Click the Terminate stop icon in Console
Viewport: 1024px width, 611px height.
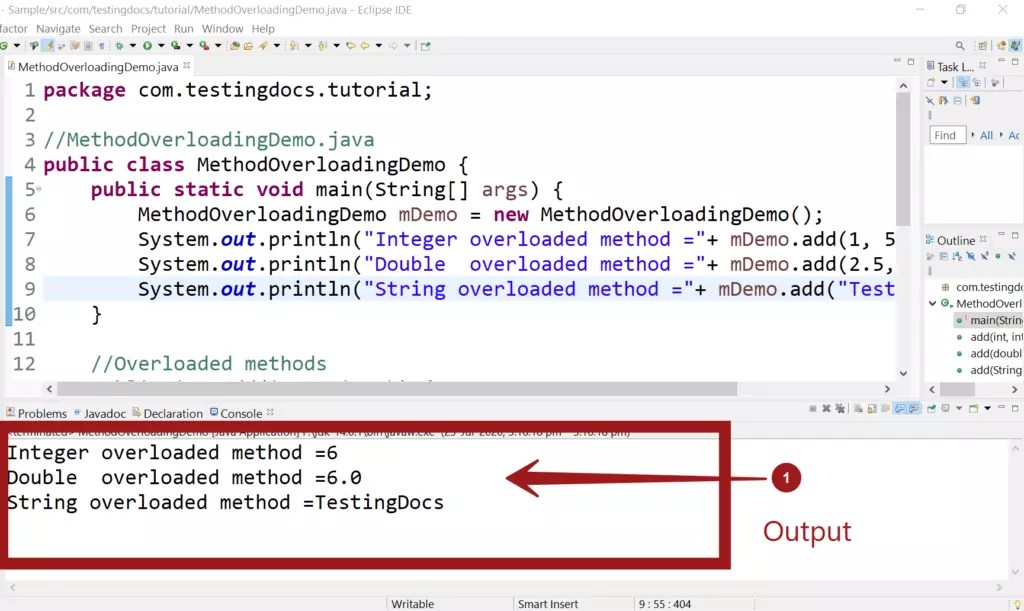(812, 409)
